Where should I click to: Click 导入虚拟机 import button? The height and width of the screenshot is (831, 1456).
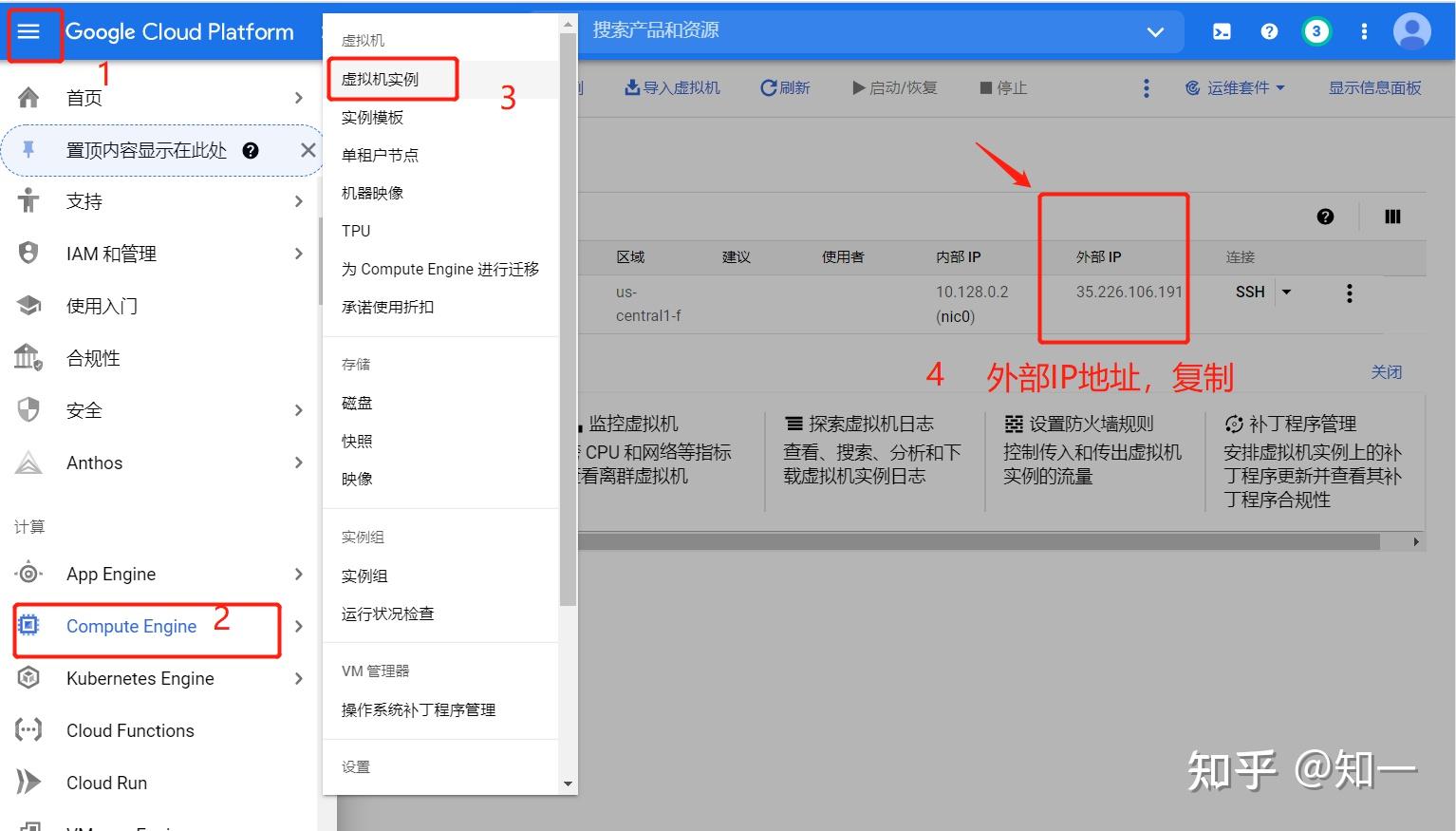pyautogui.click(x=672, y=88)
